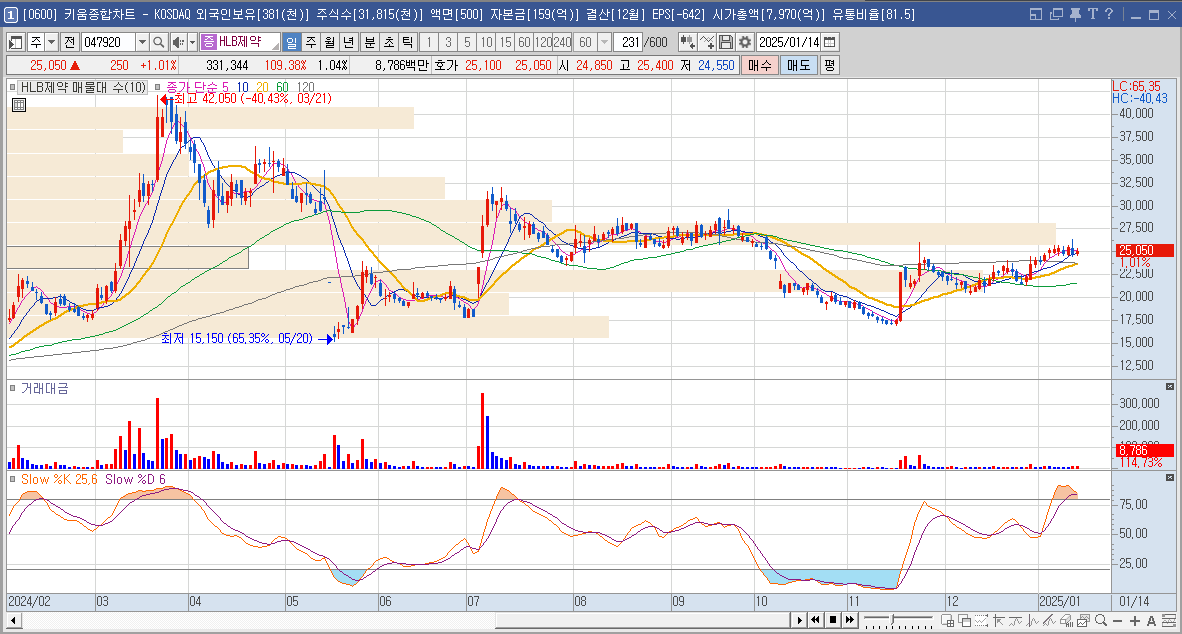The image size is (1182, 634).
Task: Select the yearly 년 period button
Action: 348,42
